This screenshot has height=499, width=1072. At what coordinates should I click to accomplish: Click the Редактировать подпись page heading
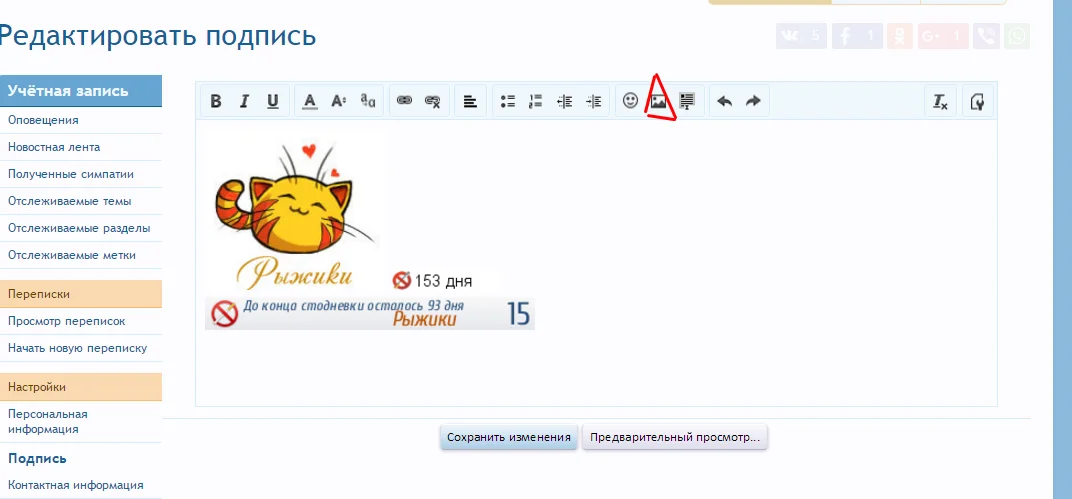(x=157, y=36)
